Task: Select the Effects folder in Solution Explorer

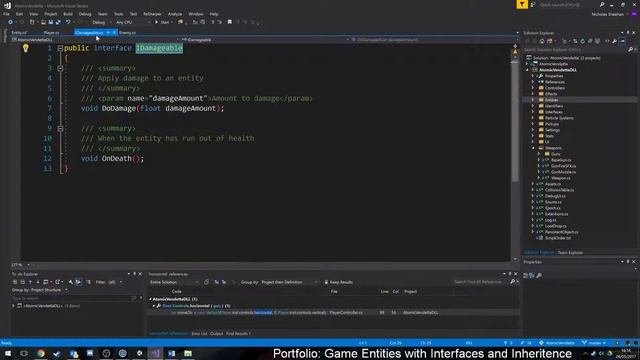Action: tap(551, 94)
